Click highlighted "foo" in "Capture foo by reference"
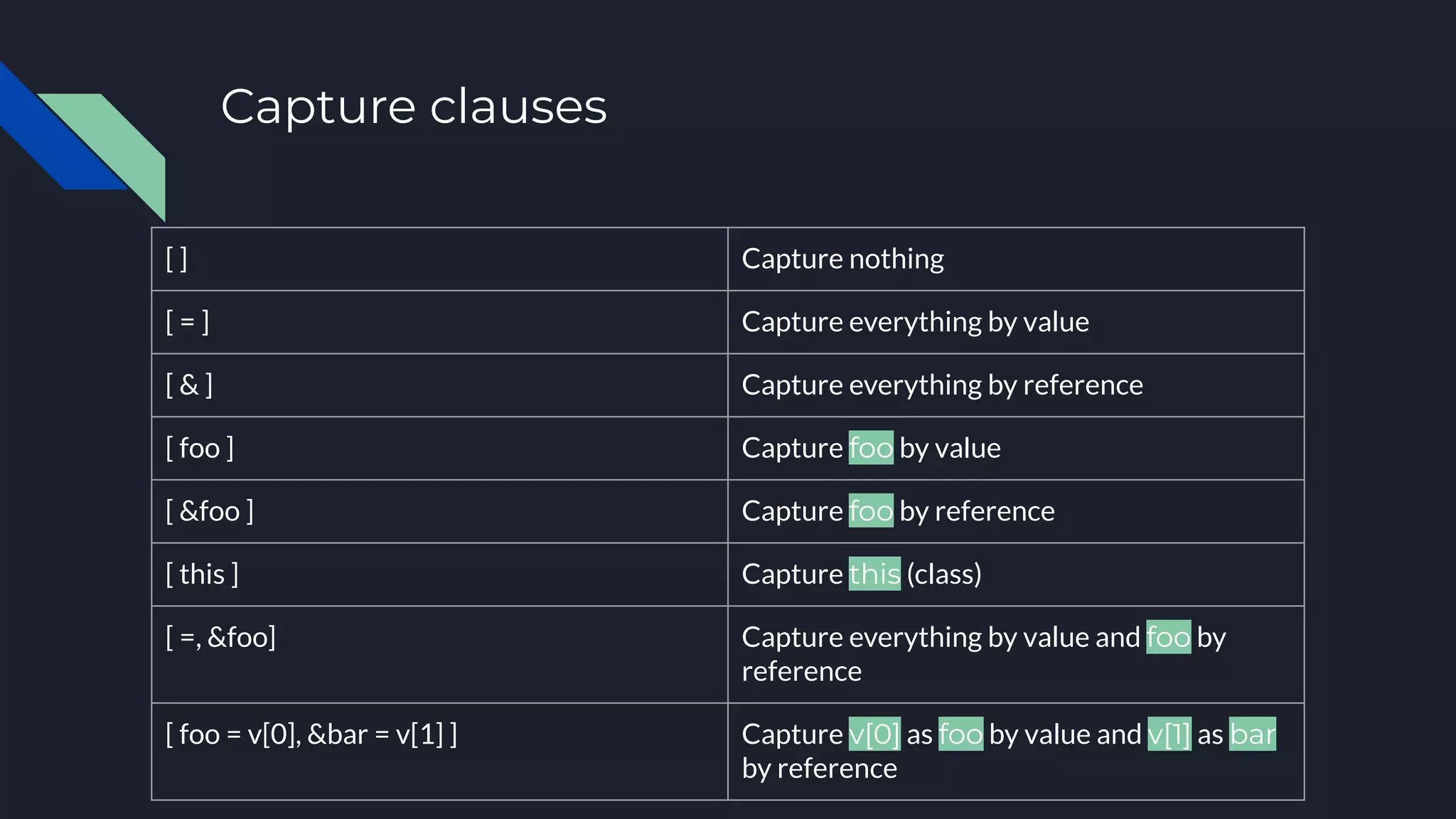 pos(871,511)
